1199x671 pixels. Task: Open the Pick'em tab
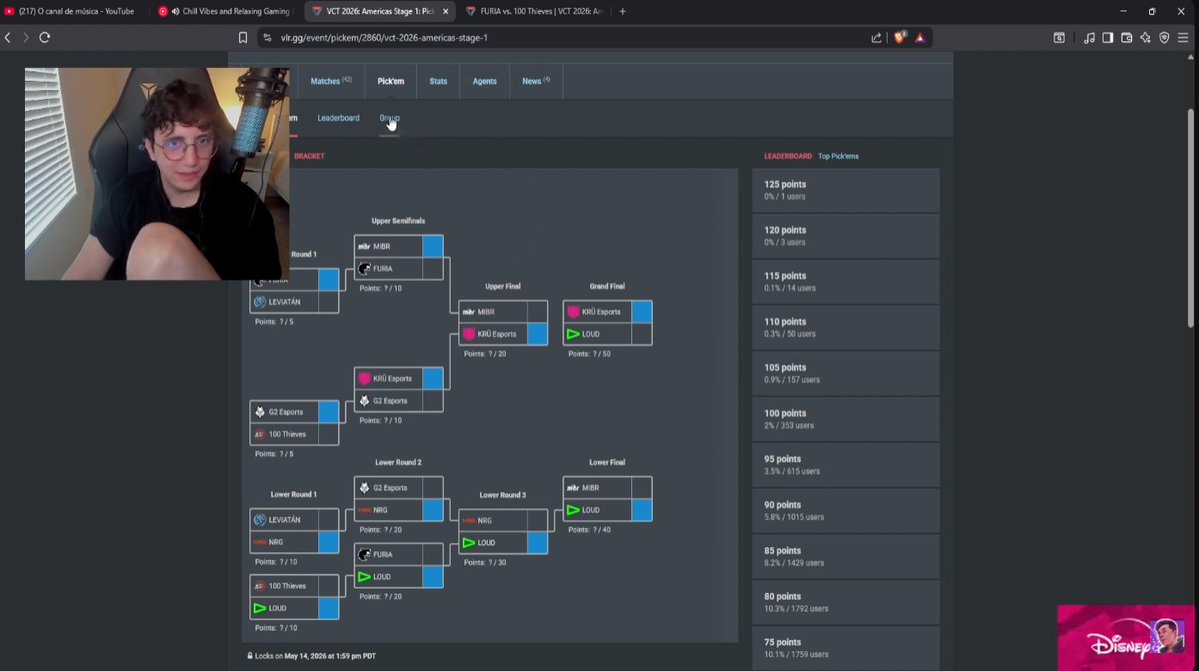pyautogui.click(x=391, y=81)
